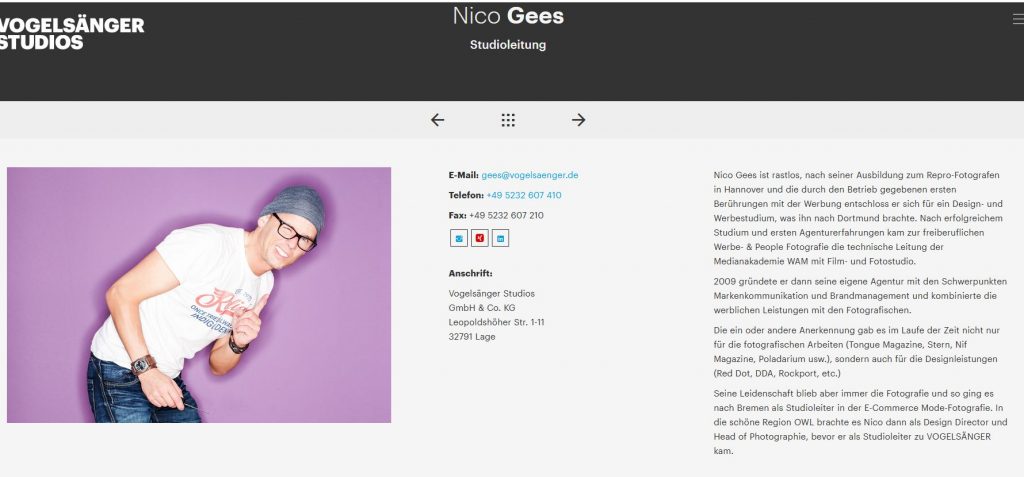The height and width of the screenshot is (477, 1024).
Task: Click the "Leopoldshöher Str. 1-11" address line
Action: (497, 322)
